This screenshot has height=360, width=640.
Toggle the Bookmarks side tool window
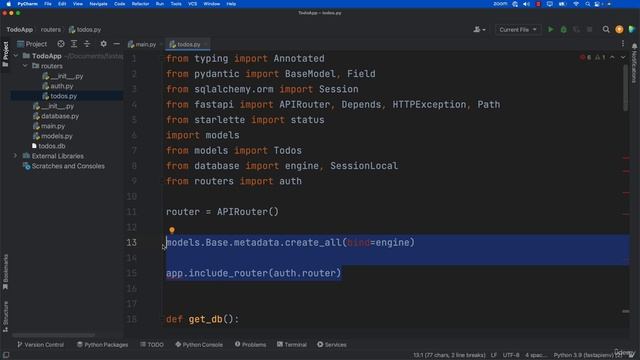5,272
